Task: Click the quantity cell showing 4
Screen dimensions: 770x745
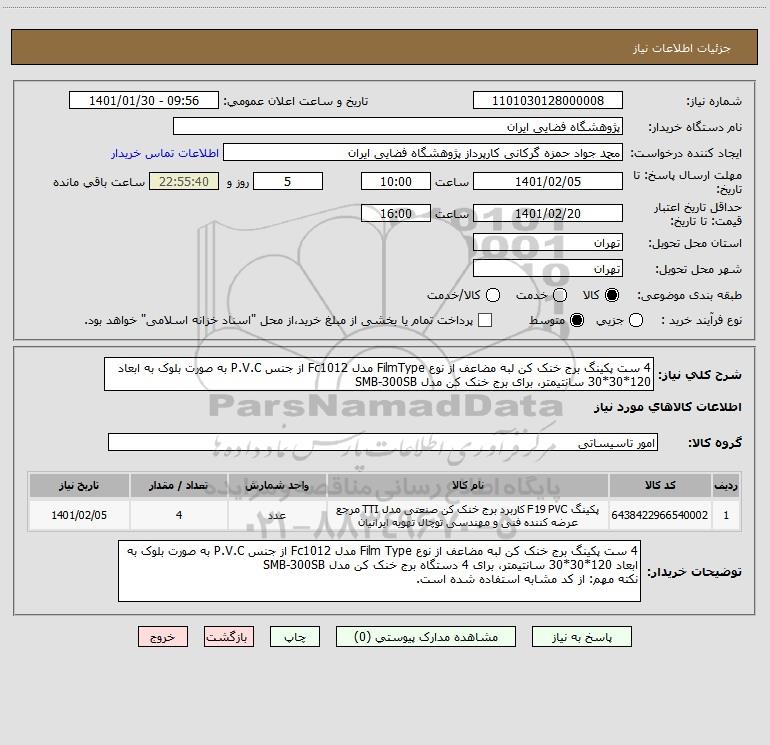Action: click(x=179, y=515)
